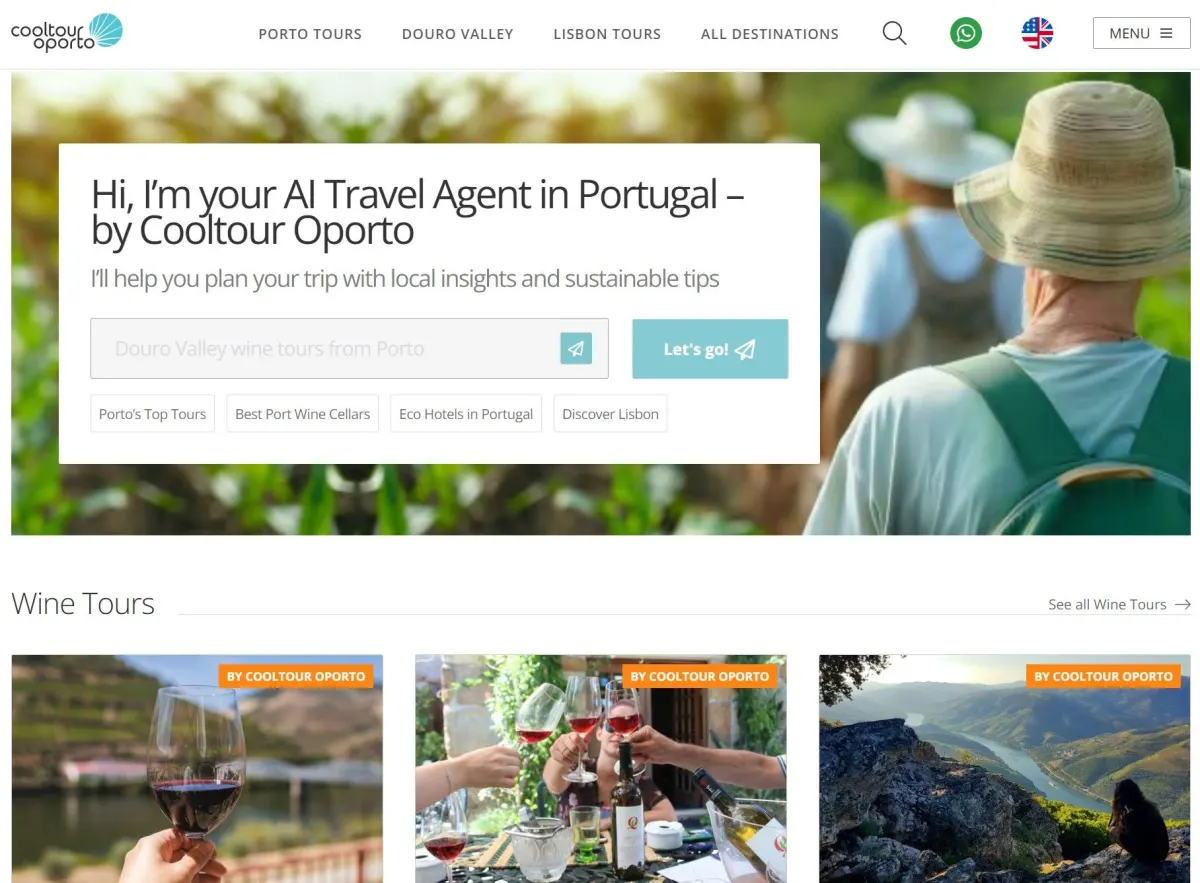Open Porto Tours menu item

(310, 34)
